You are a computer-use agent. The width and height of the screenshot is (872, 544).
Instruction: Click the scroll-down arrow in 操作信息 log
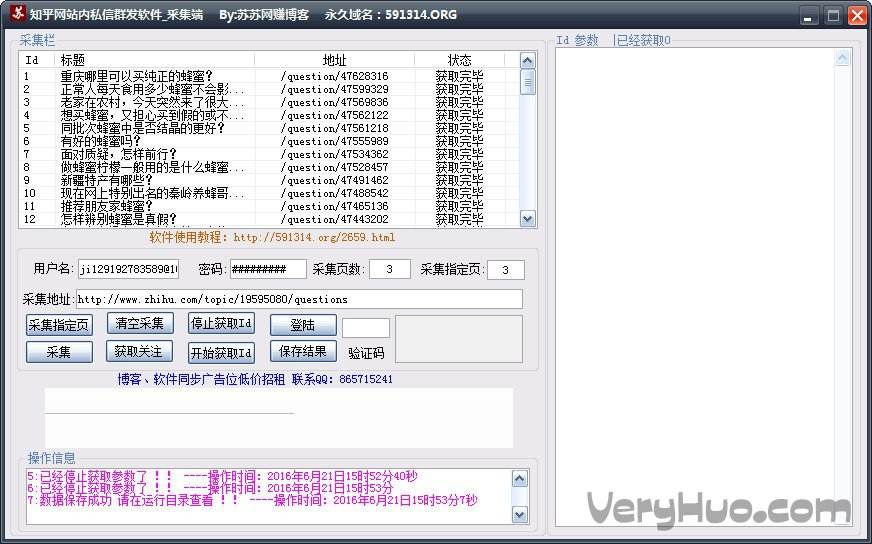coord(519,515)
